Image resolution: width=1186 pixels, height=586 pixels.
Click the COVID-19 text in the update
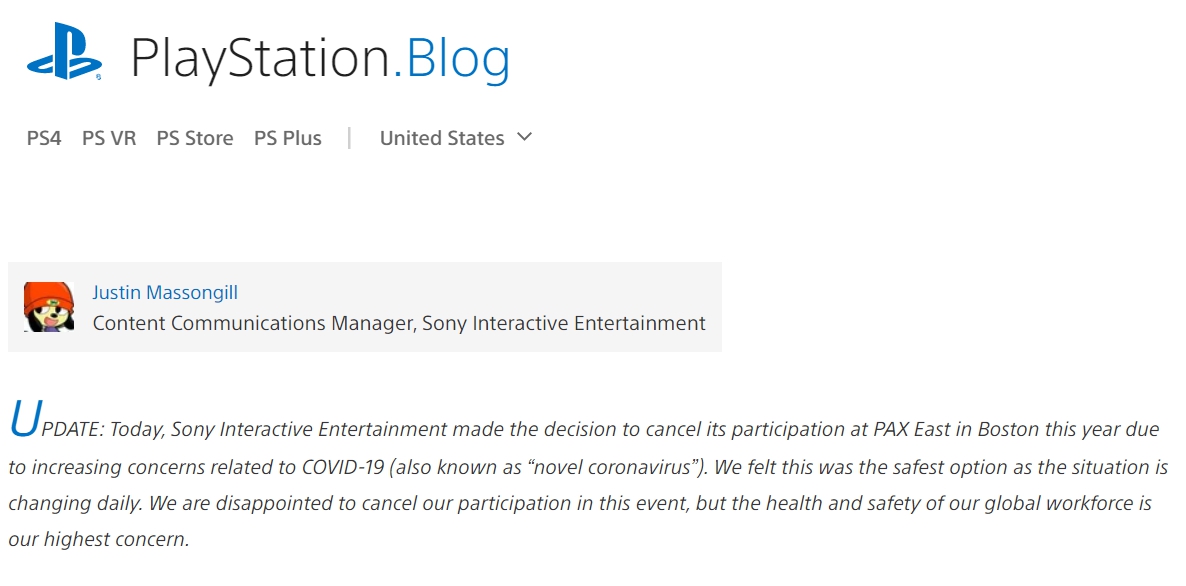click(x=343, y=467)
